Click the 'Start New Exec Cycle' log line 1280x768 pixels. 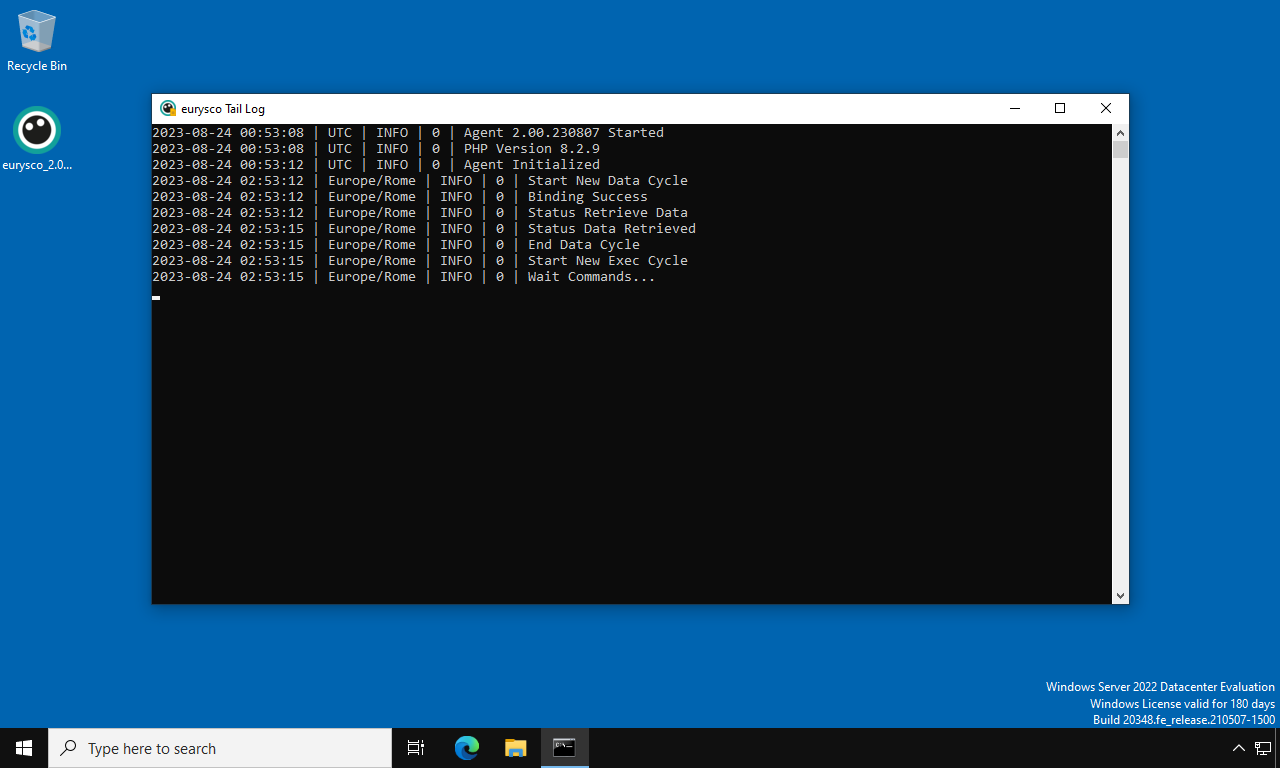point(420,260)
